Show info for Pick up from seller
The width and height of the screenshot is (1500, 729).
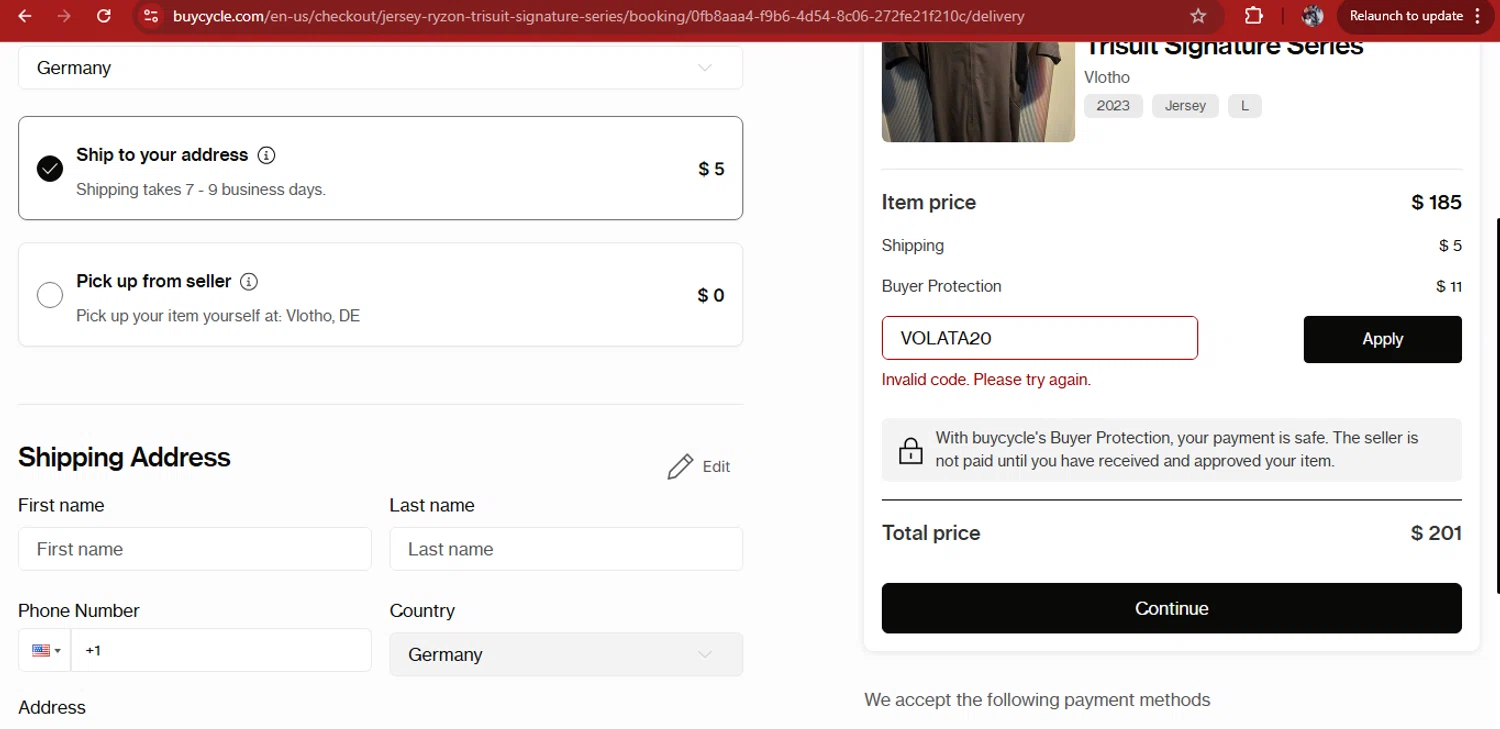point(249,282)
